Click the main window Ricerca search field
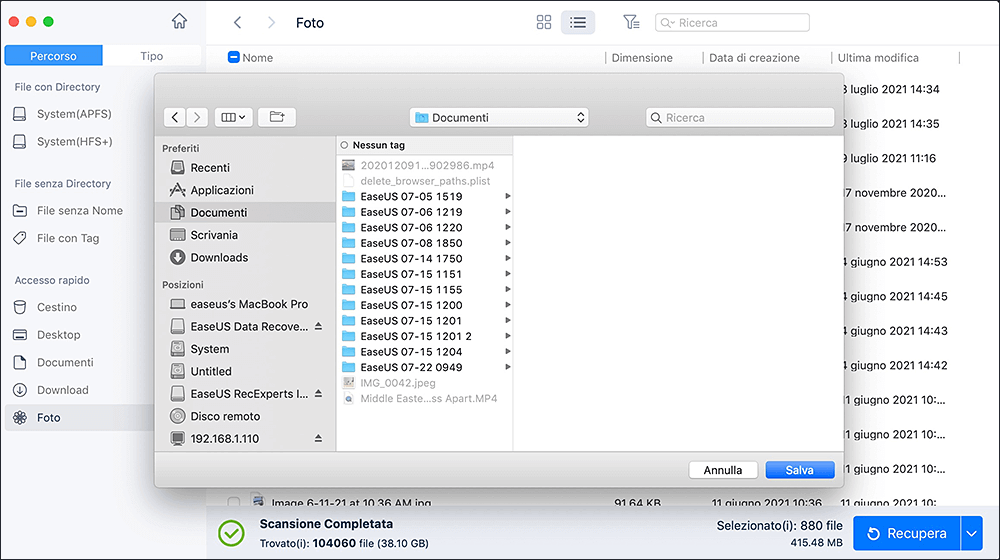 [732, 22]
